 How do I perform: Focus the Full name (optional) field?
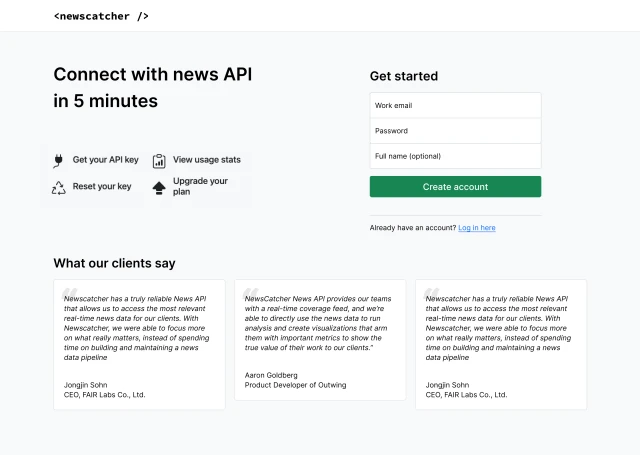(456, 156)
